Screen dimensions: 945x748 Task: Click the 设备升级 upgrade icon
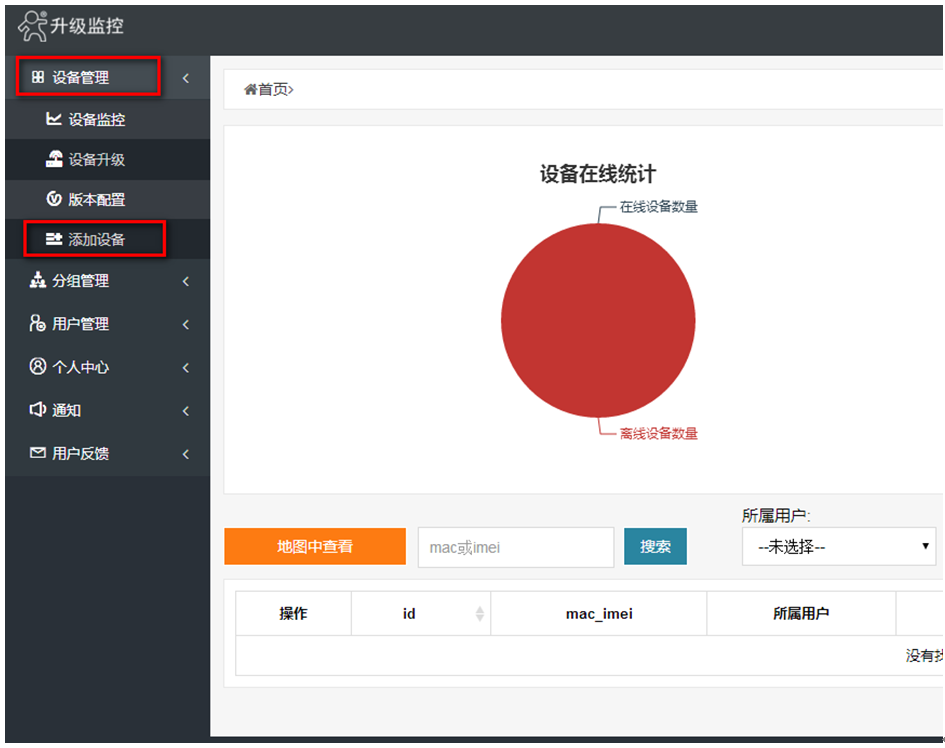click(x=54, y=159)
